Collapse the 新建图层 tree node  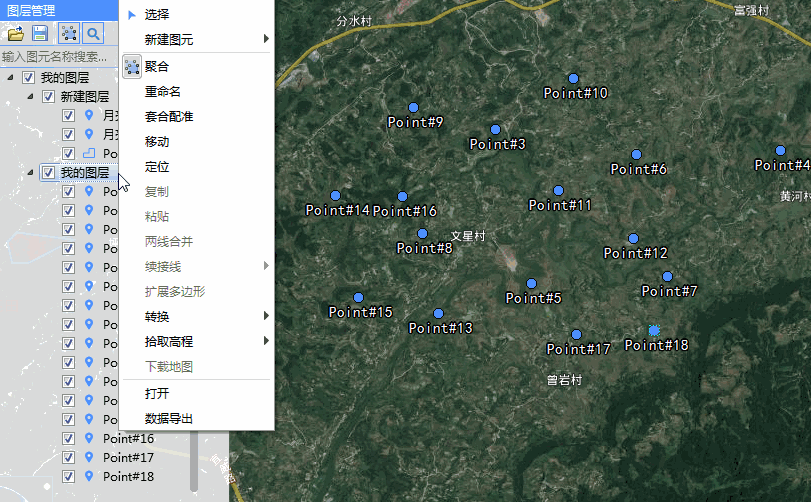point(31,97)
